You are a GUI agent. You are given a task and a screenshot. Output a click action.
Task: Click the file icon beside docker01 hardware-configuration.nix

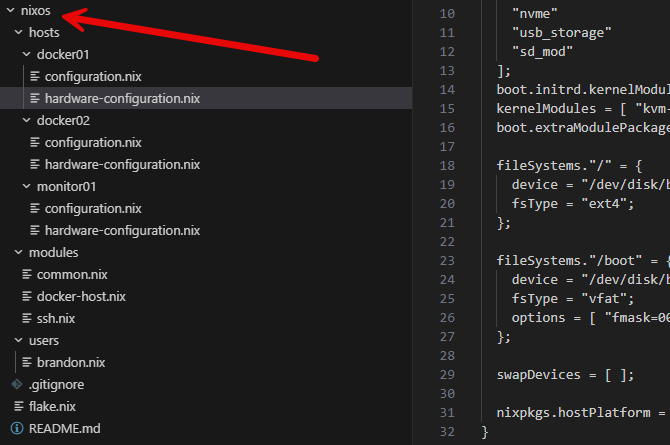pos(35,98)
